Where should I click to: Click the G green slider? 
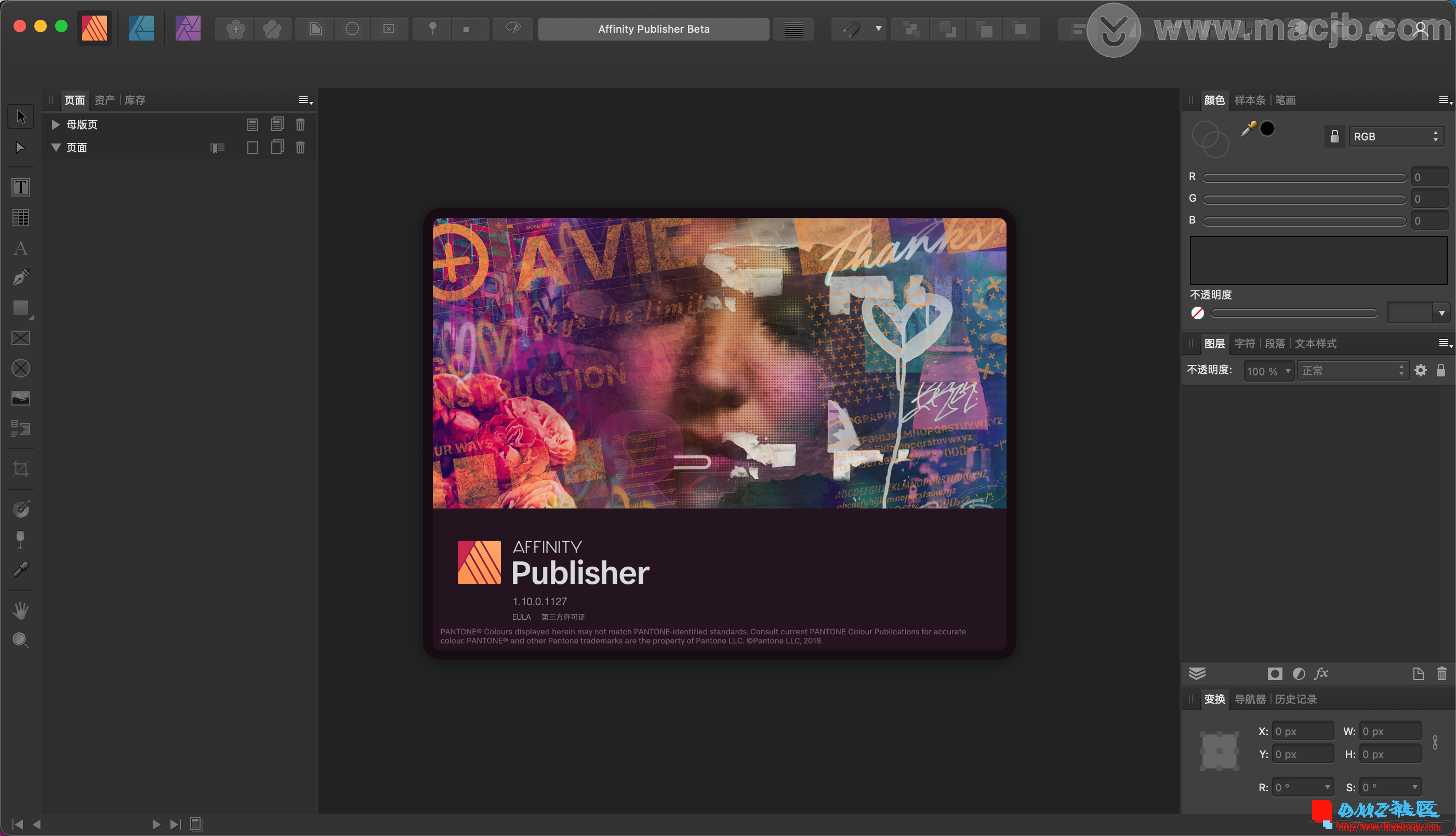coord(1304,199)
